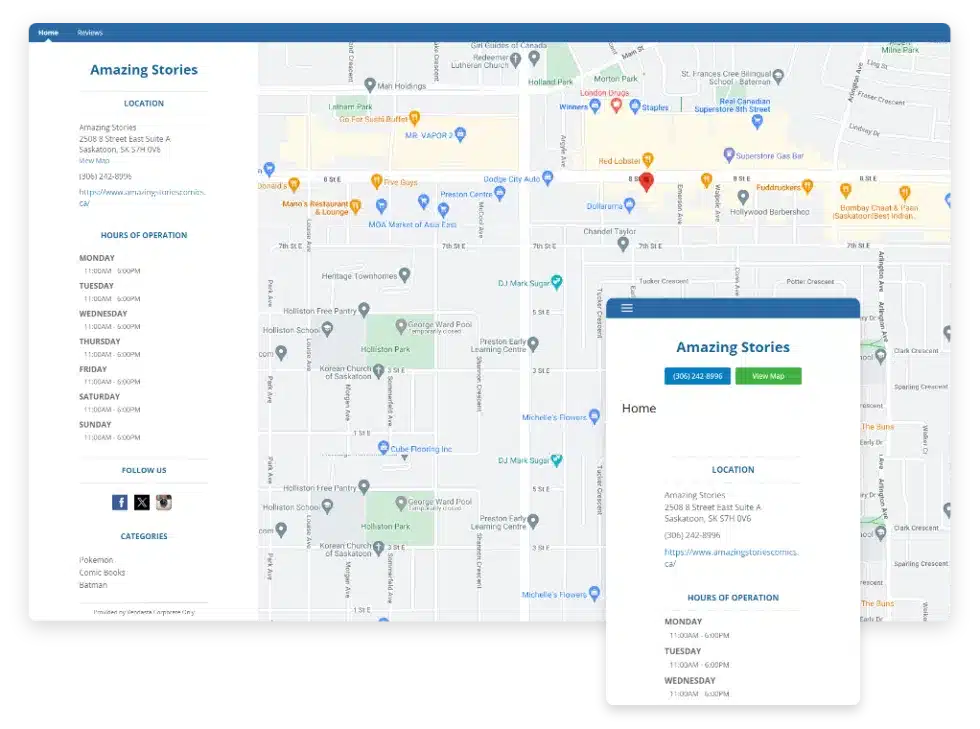Click the Comic Books category link

click(103, 571)
